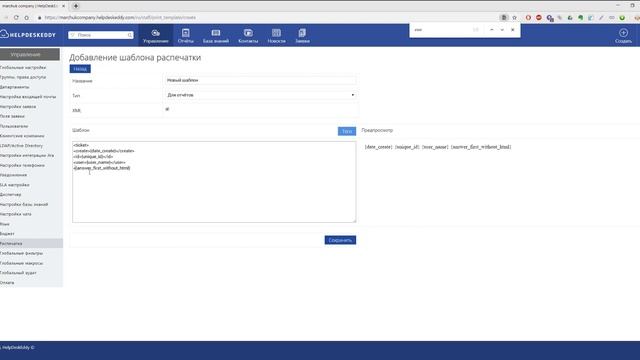Click the red adblock extension icon
The width and height of the screenshot is (640, 360).
(539, 18)
